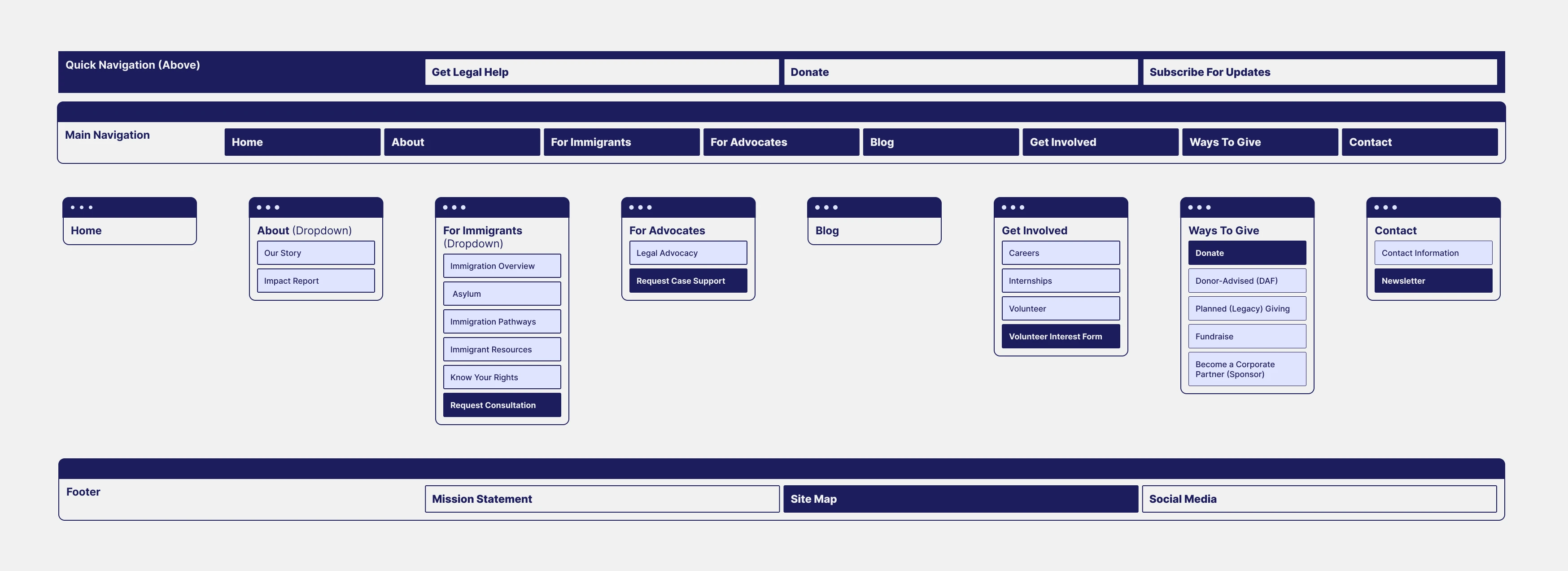Click three-dots icon on Contact card
The height and width of the screenshot is (571, 1568).
coord(1385,207)
